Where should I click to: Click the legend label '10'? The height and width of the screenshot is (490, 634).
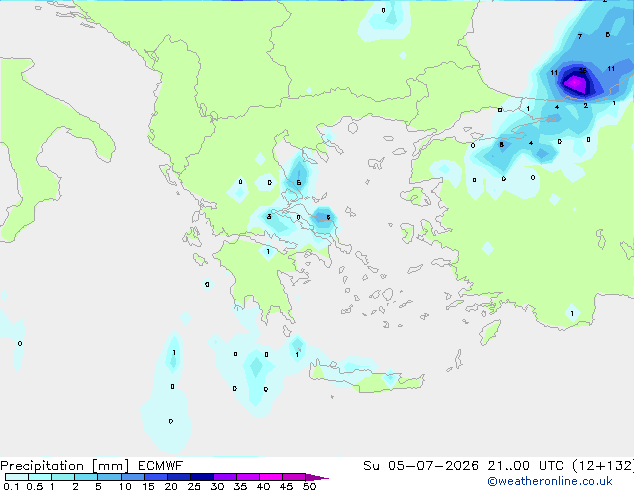pyautogui.click(x=125, y=486)
